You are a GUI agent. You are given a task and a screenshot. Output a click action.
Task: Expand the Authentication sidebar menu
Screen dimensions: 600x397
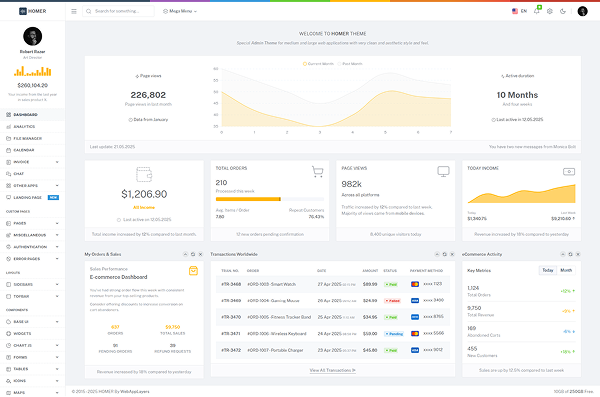[33, 247]
